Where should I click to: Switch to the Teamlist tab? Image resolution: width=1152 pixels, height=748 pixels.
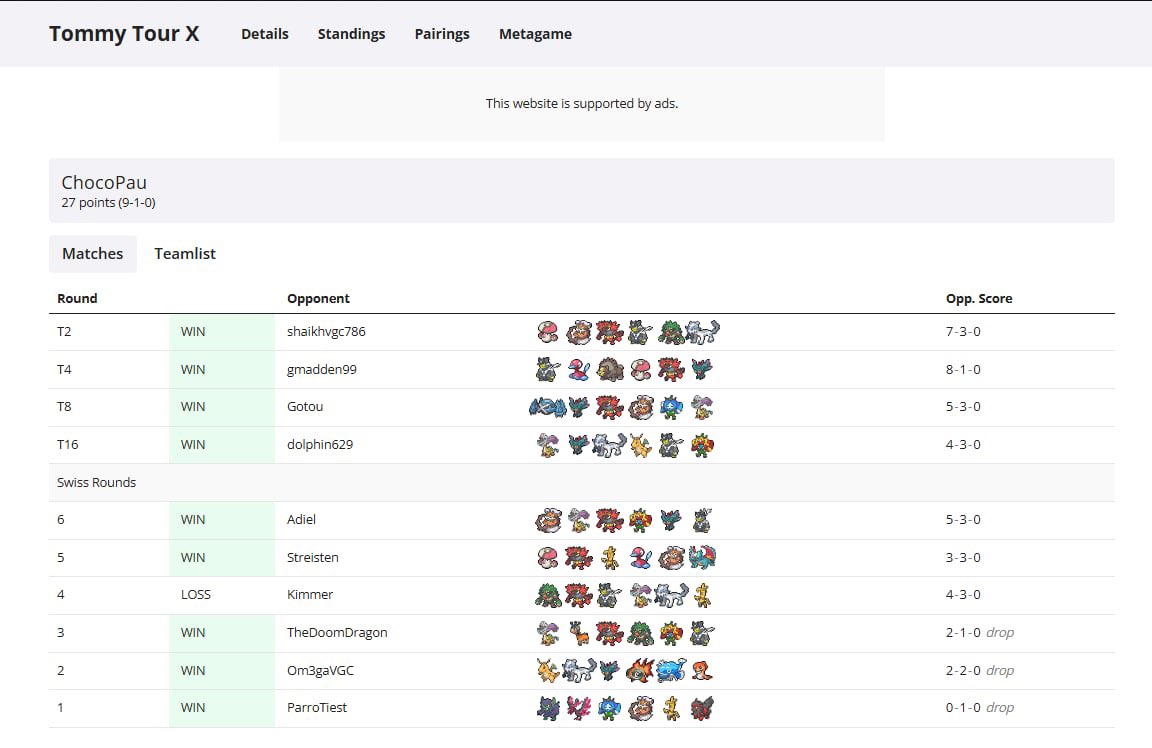(x=185, y=253)
